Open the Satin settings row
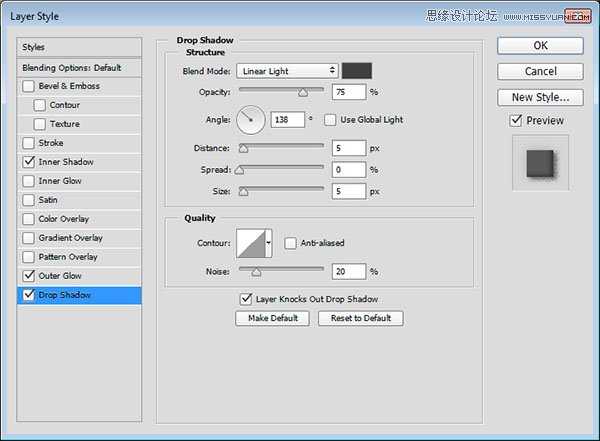The width and height of the screenshot is (600, 441). 79,200
